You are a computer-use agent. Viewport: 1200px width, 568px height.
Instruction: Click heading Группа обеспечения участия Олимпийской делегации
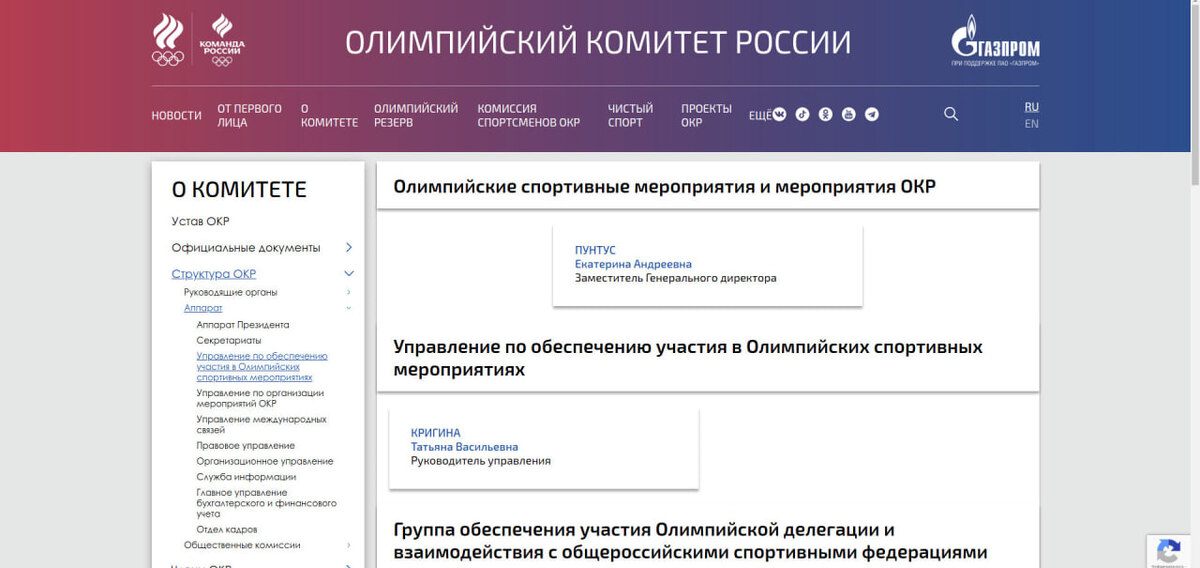690,541
